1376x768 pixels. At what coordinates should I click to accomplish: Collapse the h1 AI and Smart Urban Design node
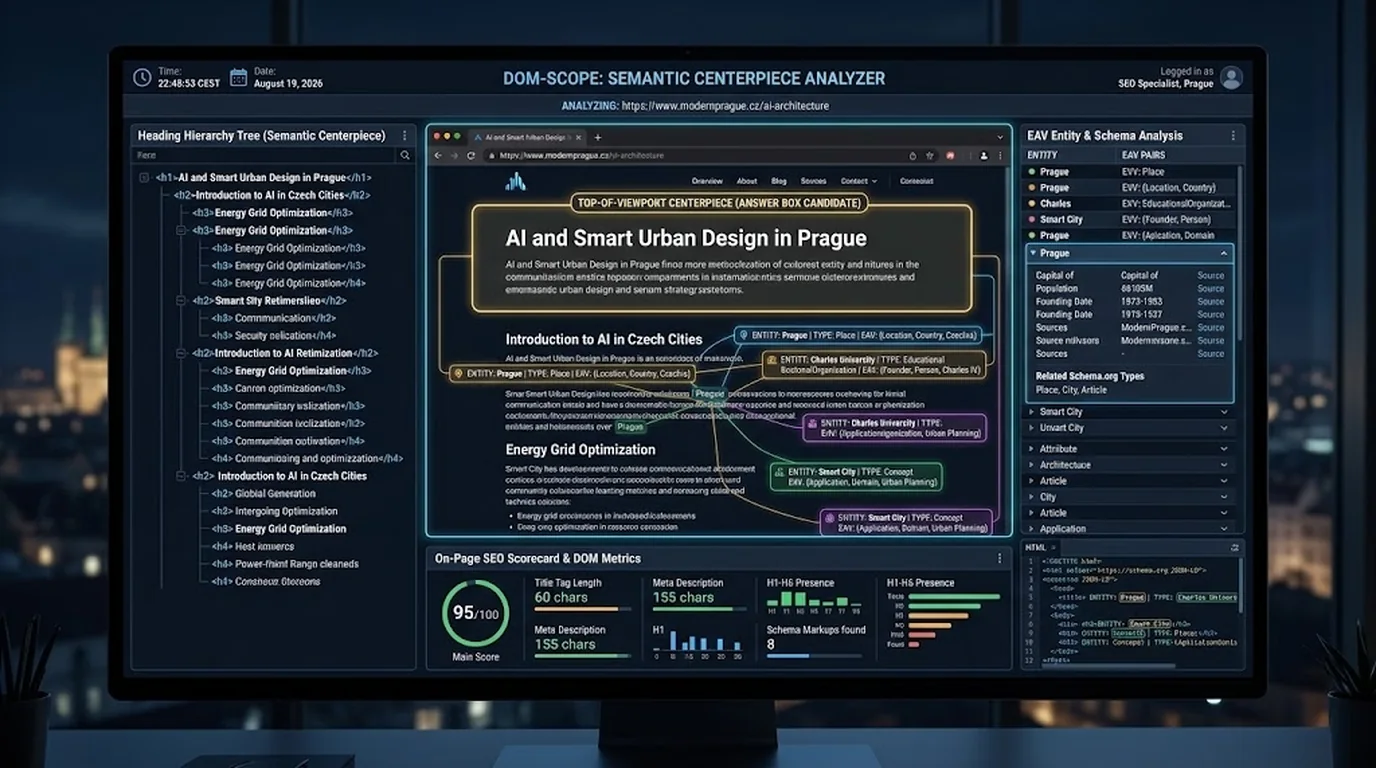[x=145, y=178]
